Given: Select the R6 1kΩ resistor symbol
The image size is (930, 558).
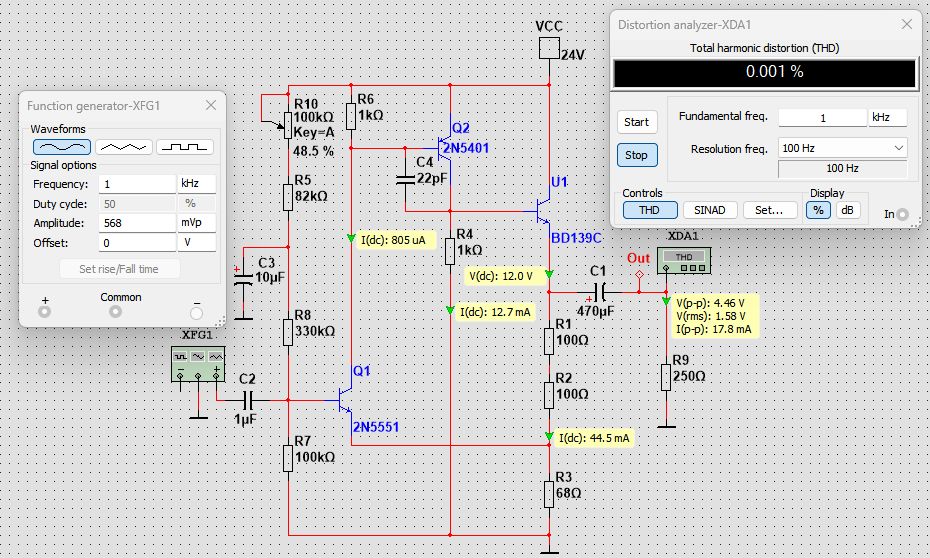Looking at the screenshot, I should tap(351, 116).
